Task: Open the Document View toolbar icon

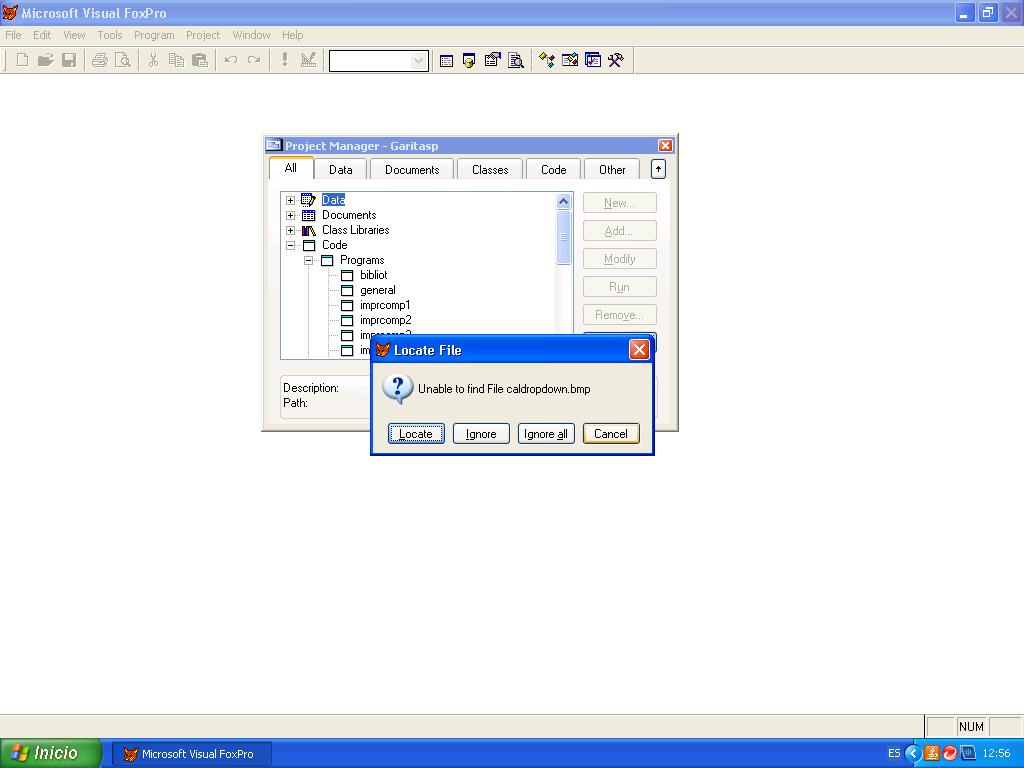Action: pos(516,61)
